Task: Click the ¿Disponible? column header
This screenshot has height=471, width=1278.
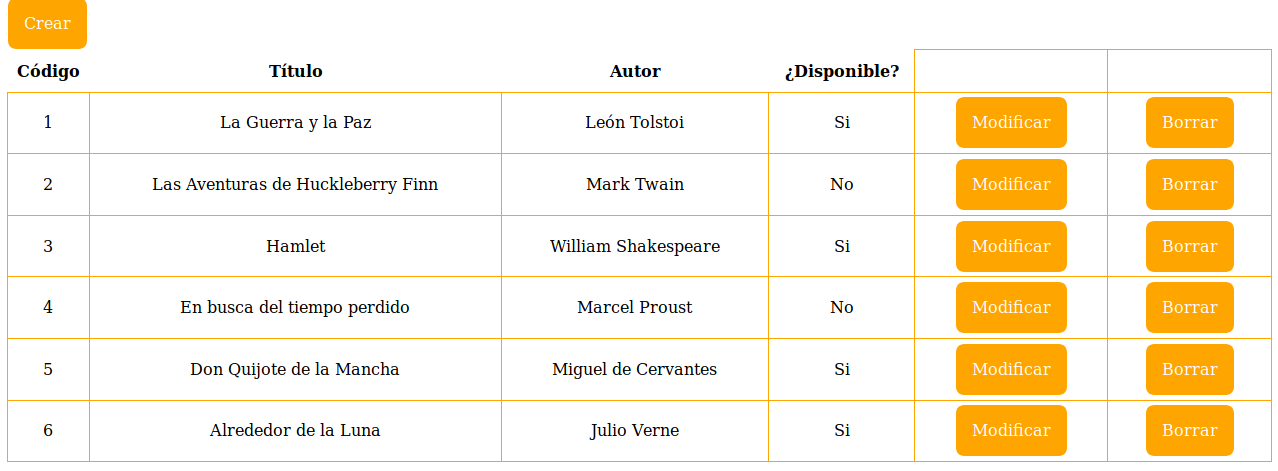Action: (x=841, y=72)
